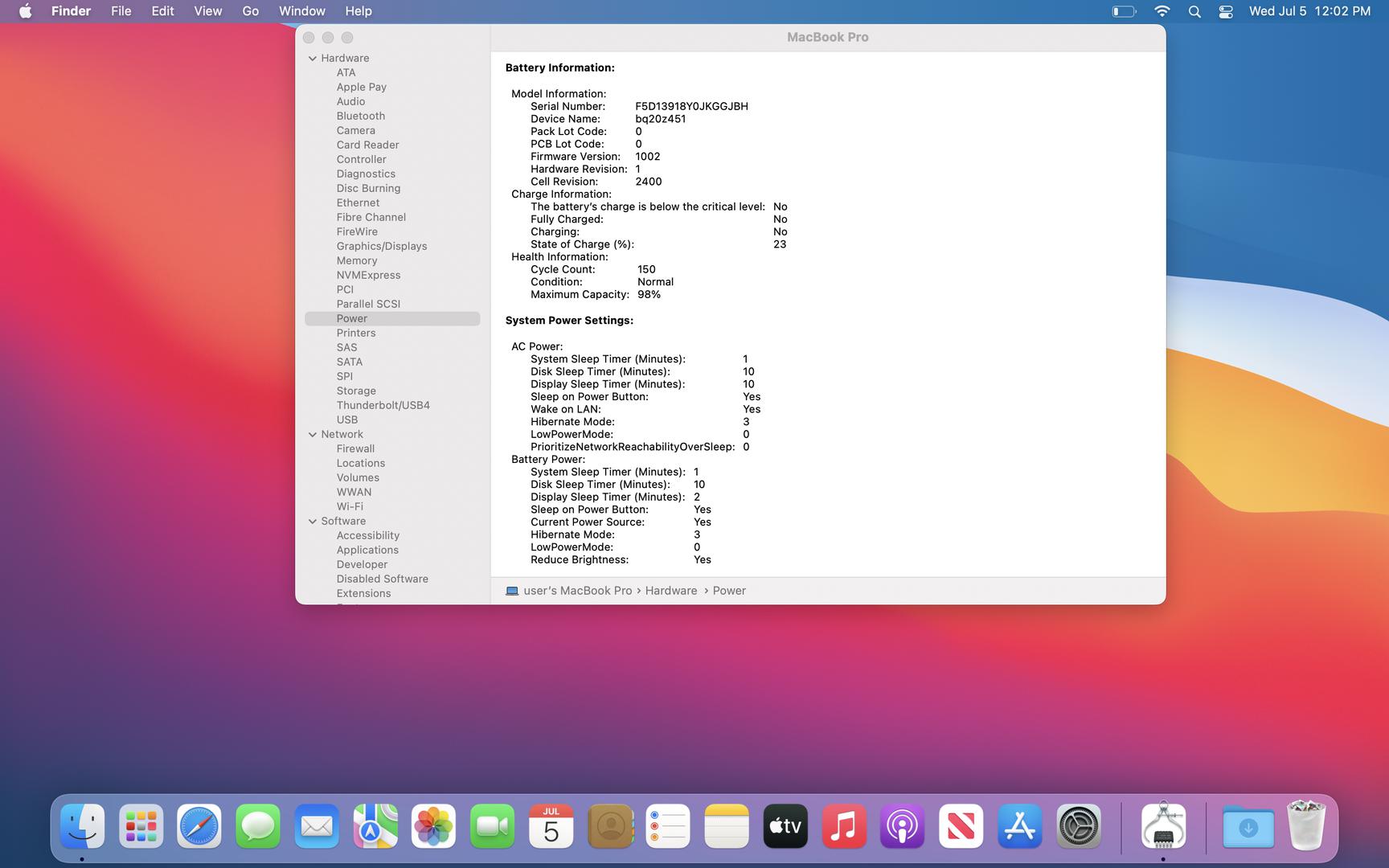Viewport: 1389px width, 868px height.
Task: Open Contacts app in dock
Action: coord(610,825)
